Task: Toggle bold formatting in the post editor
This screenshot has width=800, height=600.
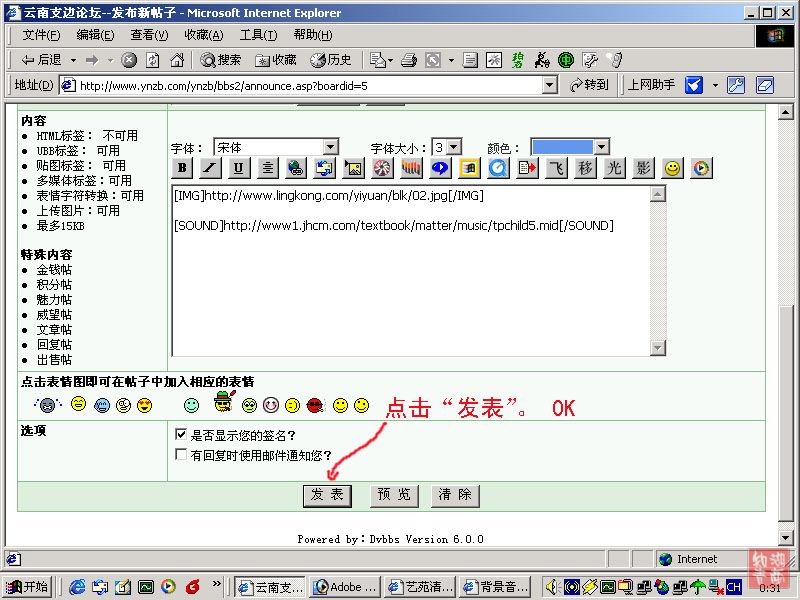Action: pyautogui.click(x=182, y=168)
